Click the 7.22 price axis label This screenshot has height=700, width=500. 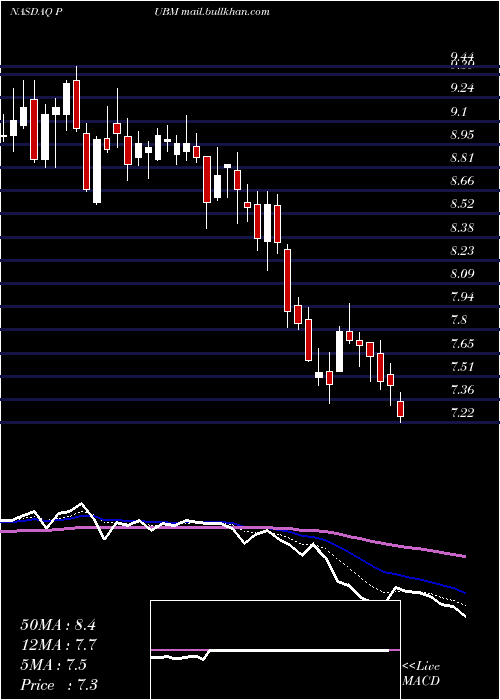coord(462,413)
